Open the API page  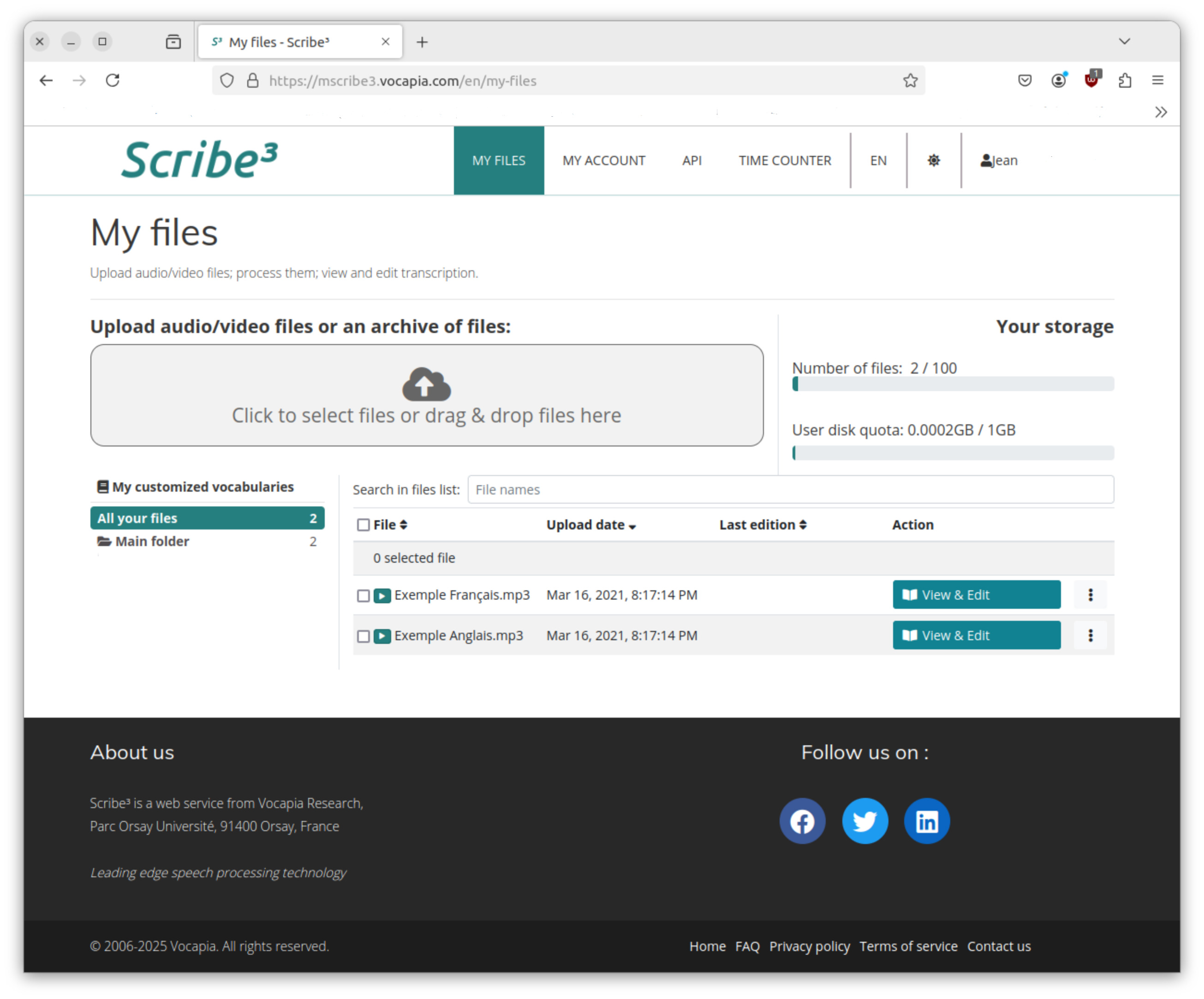692,161
